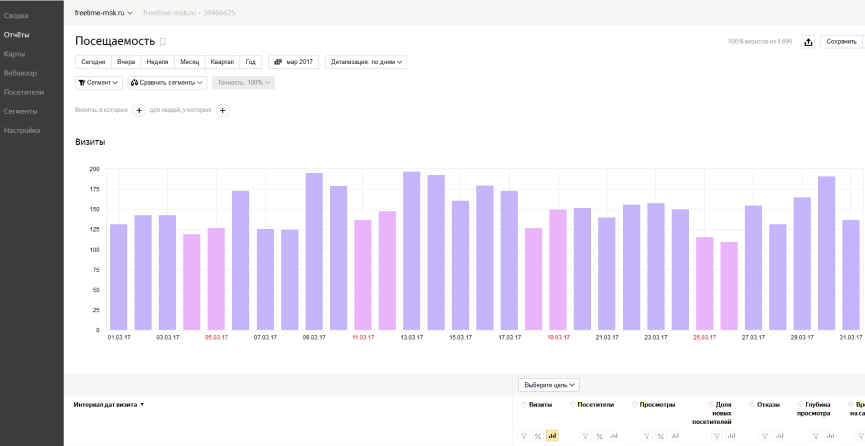The image size is (865, 446).
Task: Open the Точность: 100% dropdown
Action: point(243,83)
